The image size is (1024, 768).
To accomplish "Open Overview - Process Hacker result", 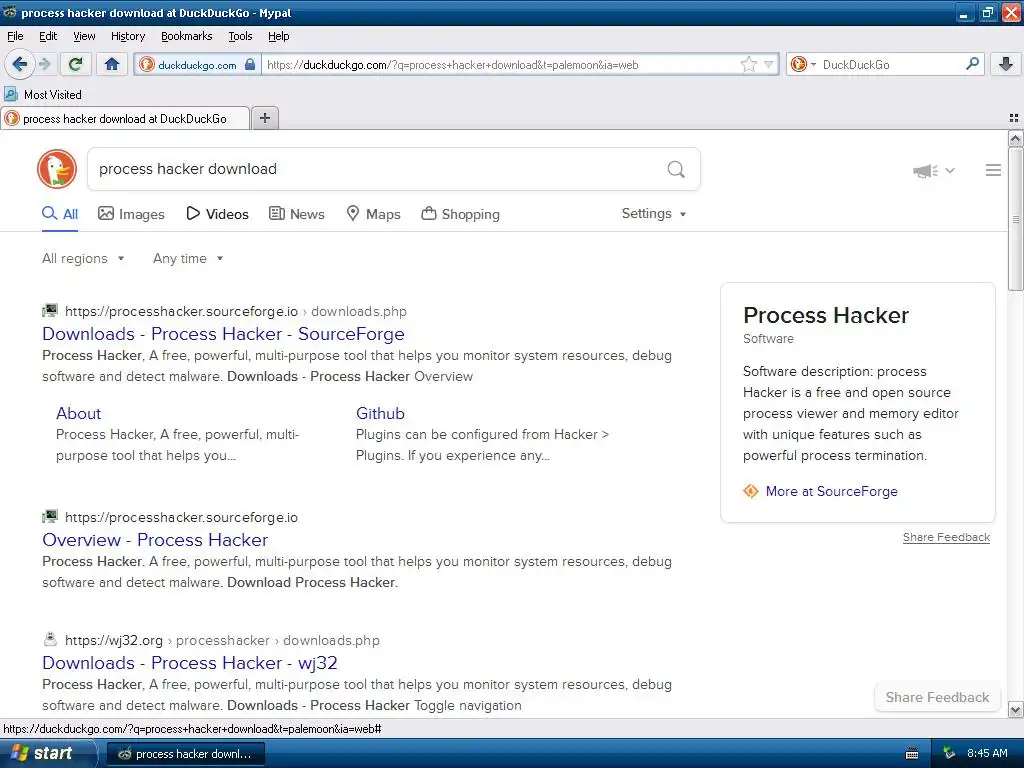I will (155, 540).
